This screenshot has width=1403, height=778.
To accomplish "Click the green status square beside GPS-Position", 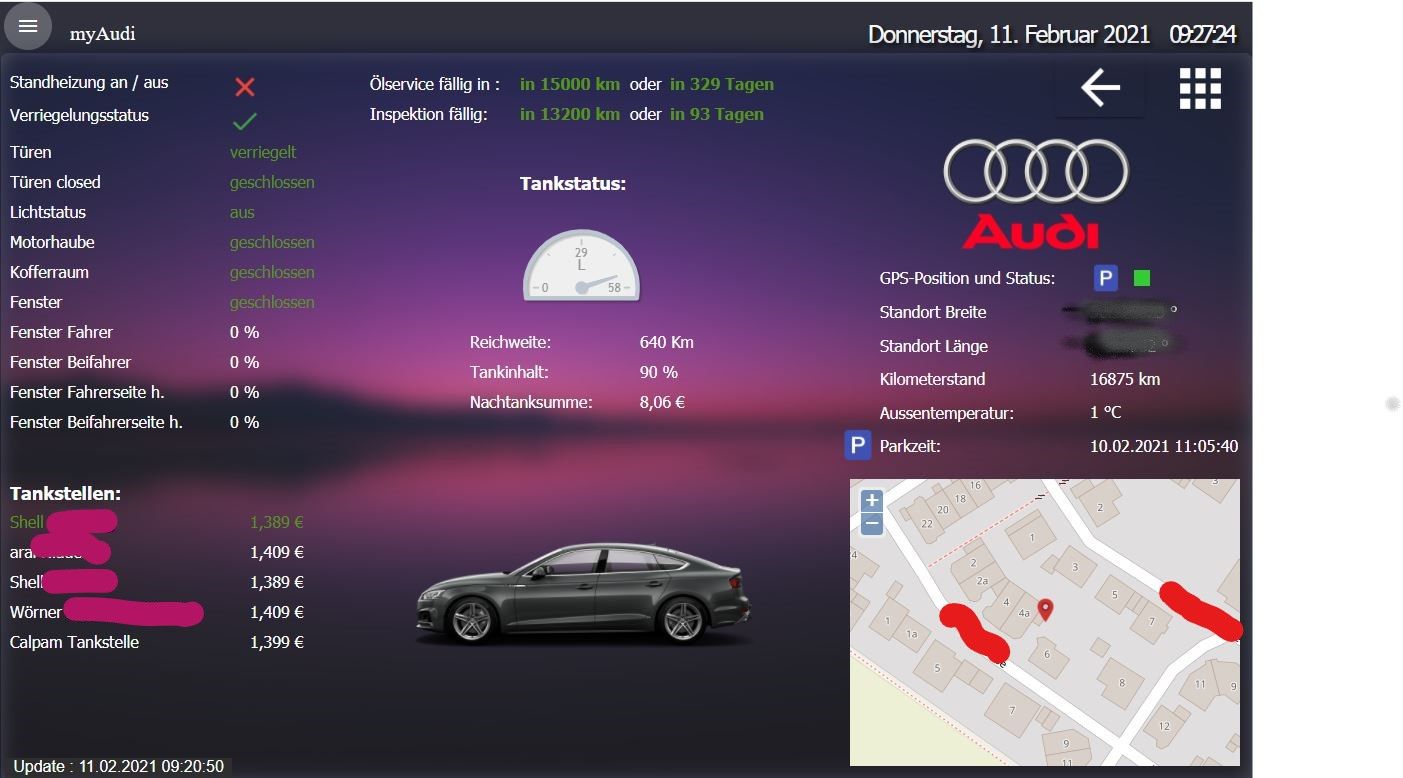I will pos(1142,278).
